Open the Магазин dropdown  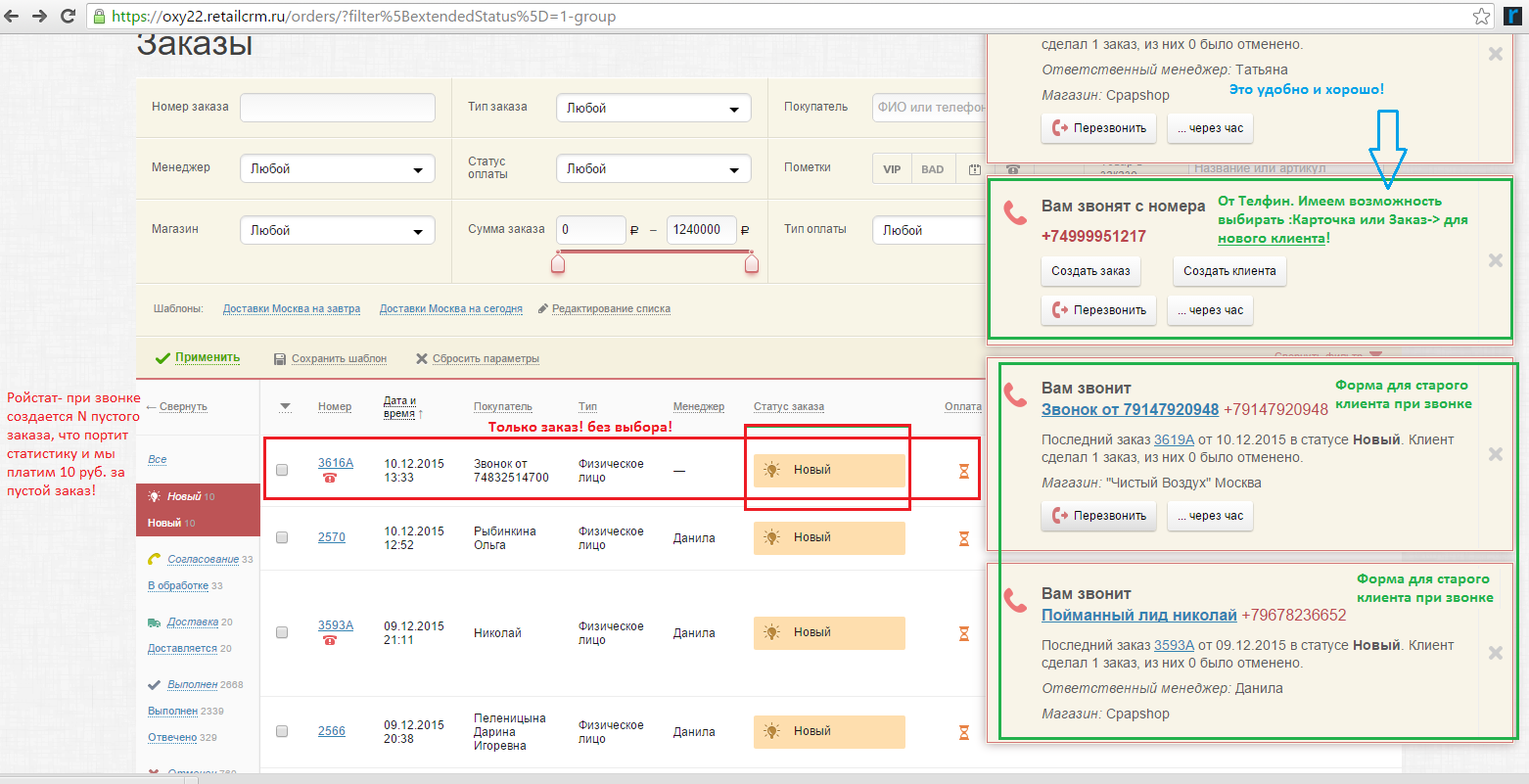(x=338, y=230)
